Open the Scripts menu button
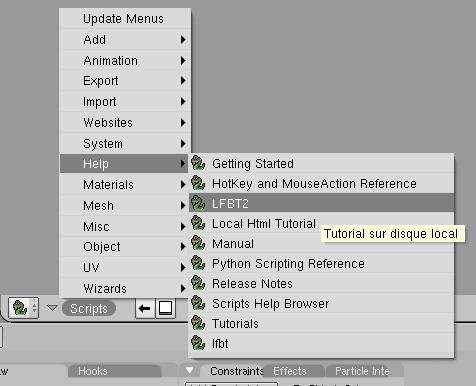The height and width of the screenshot is (386, 476). (89, 308)
